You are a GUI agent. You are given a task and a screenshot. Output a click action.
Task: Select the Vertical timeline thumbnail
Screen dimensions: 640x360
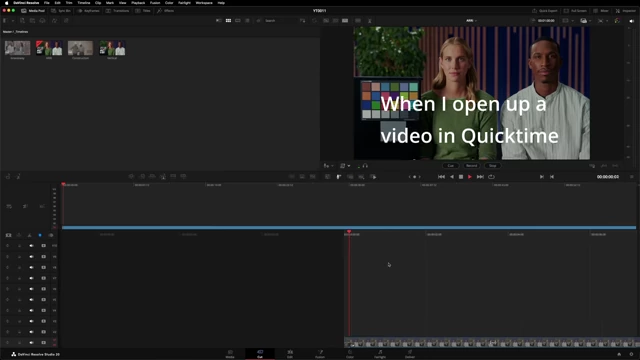(112, 48)
